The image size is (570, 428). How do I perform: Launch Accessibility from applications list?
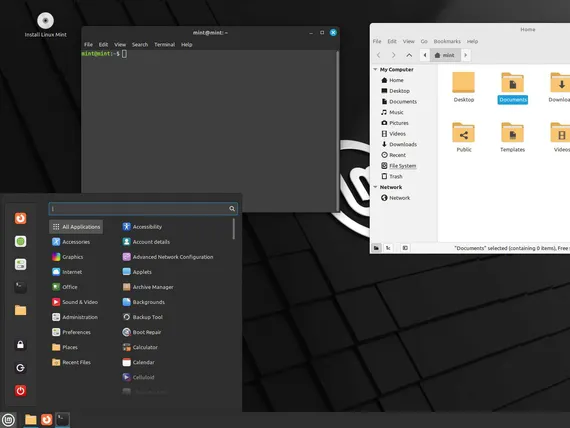(142, 227)
